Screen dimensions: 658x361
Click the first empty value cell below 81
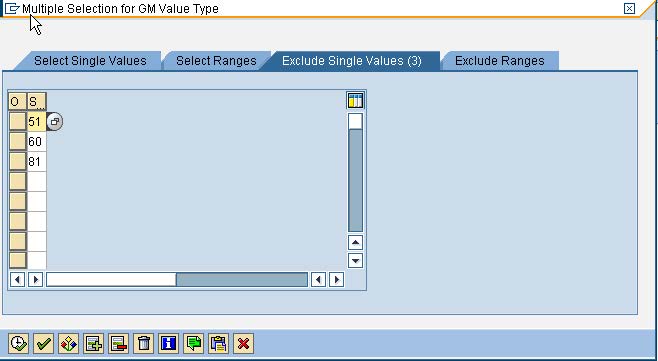[x=37, y=181]
